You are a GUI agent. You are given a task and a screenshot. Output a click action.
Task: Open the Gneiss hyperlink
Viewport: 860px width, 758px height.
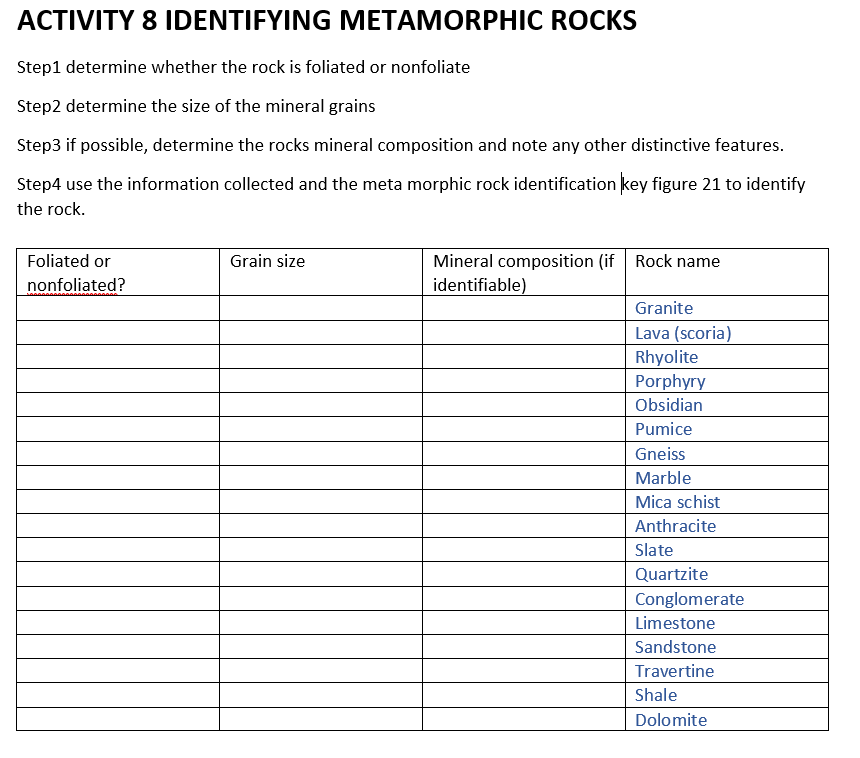tap(660, 454)
